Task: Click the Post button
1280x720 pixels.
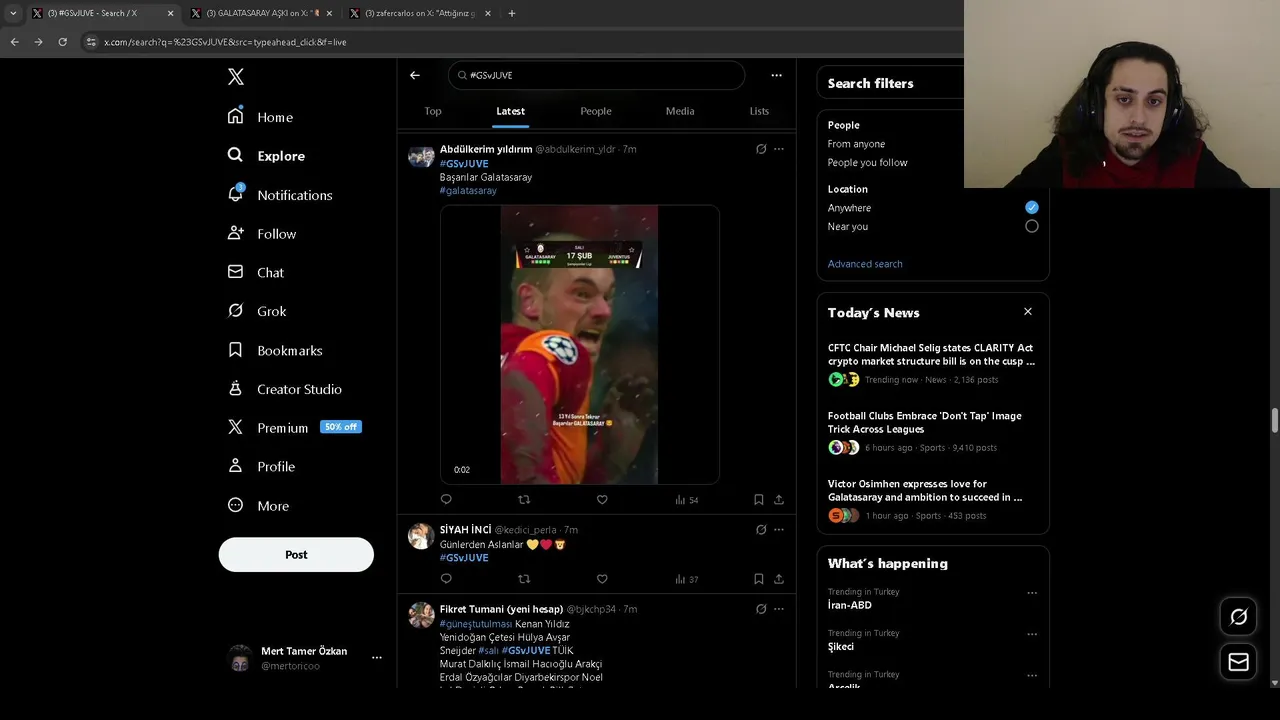Action: point(296,555)
